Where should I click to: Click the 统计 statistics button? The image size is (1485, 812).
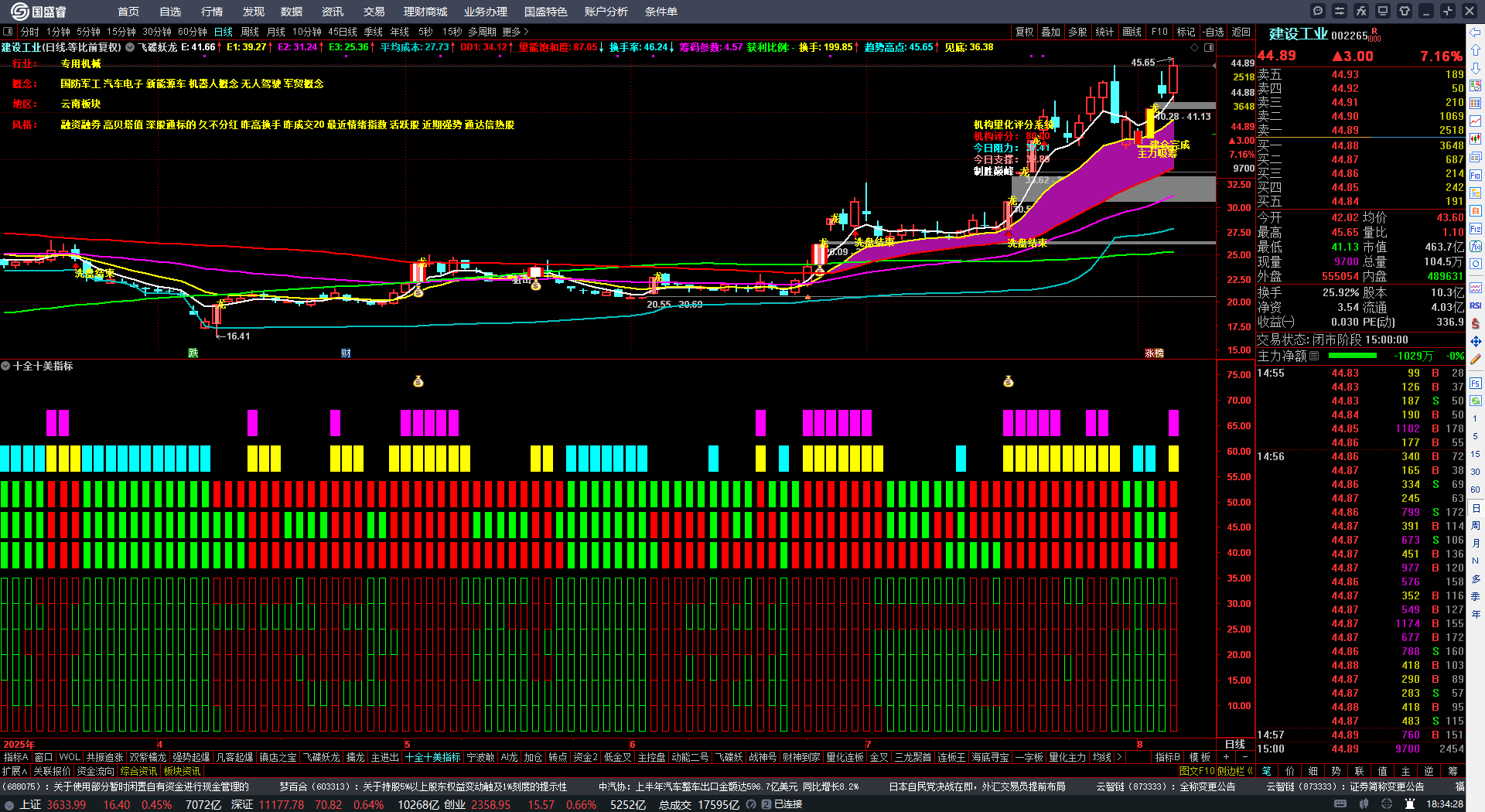tap(1105, 32)
